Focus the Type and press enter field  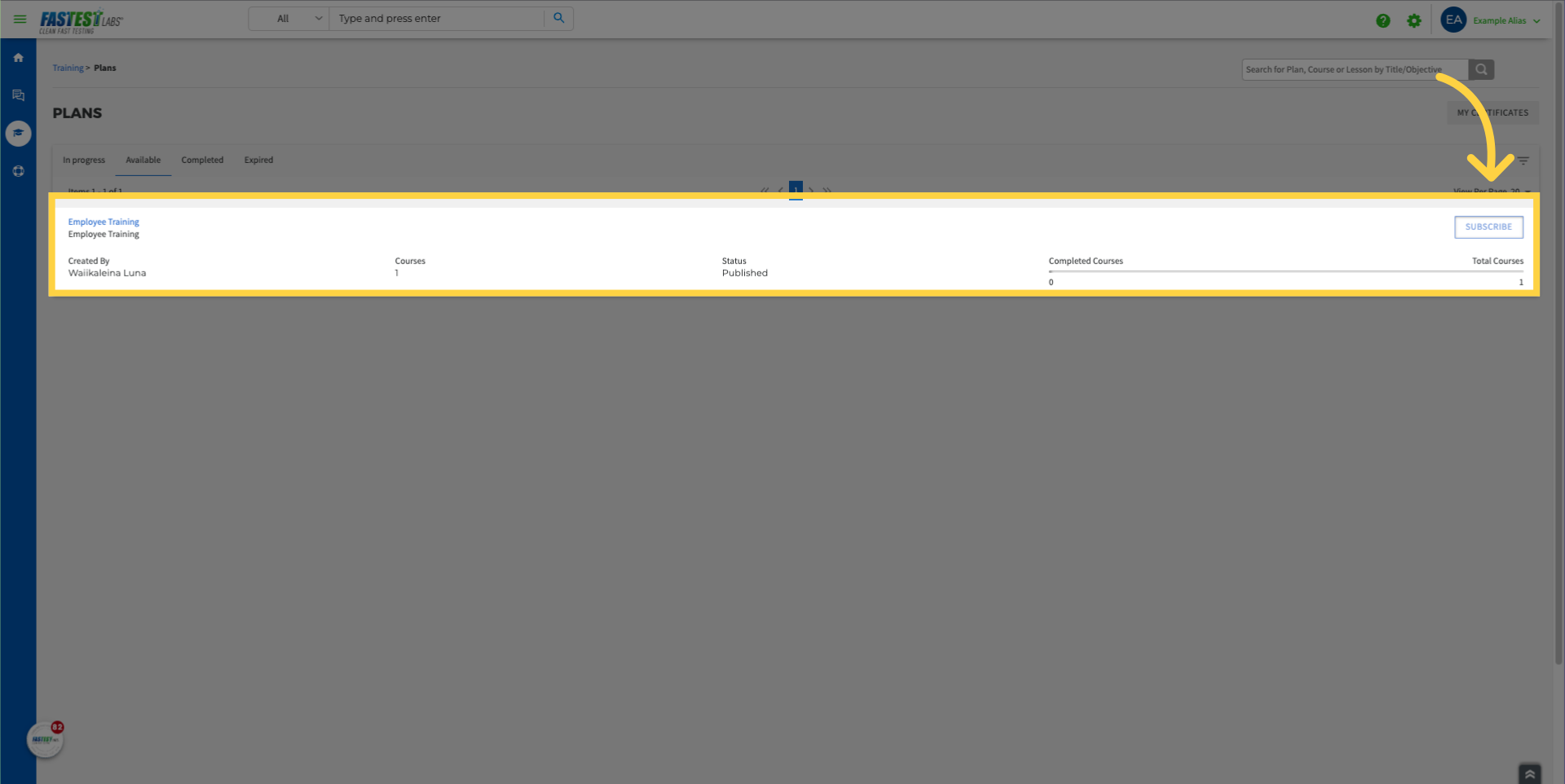436,18
